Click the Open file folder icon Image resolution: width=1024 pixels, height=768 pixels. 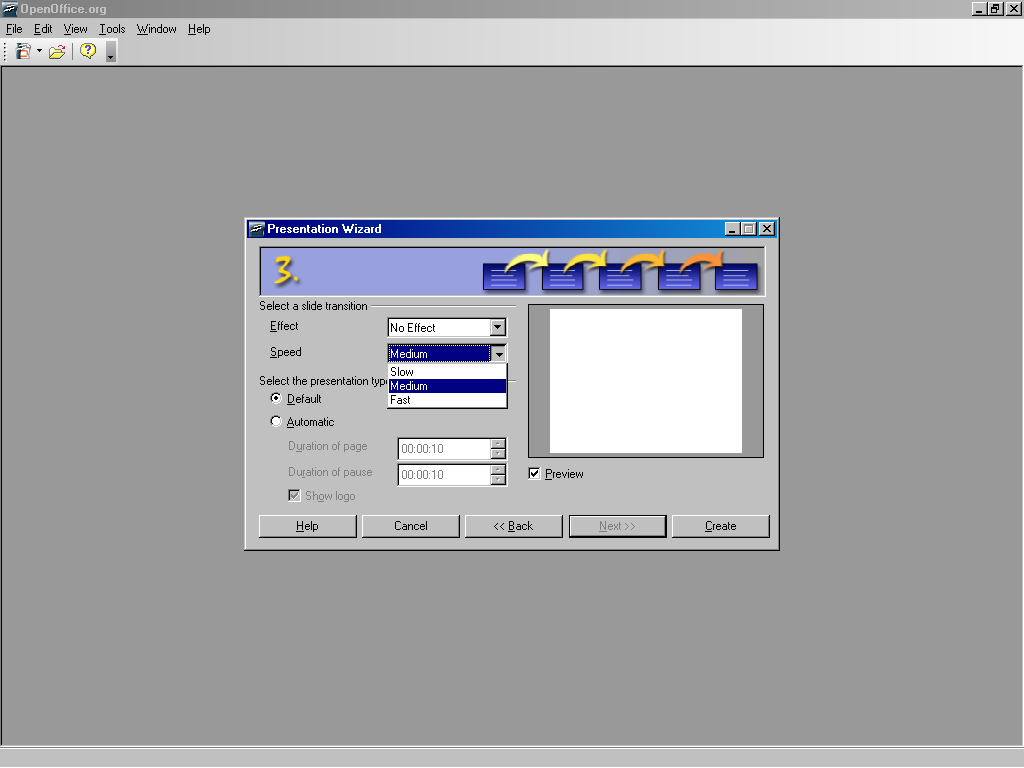[x=57, y=51]
